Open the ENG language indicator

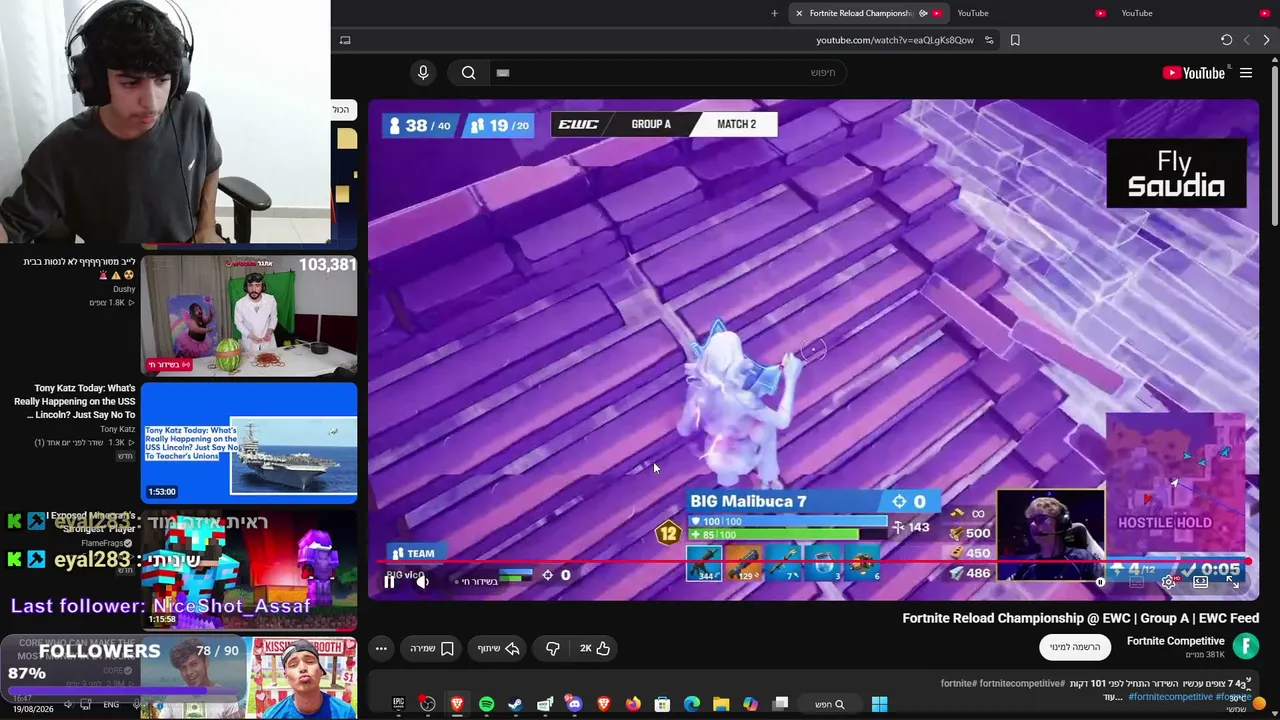coord(111,704)
